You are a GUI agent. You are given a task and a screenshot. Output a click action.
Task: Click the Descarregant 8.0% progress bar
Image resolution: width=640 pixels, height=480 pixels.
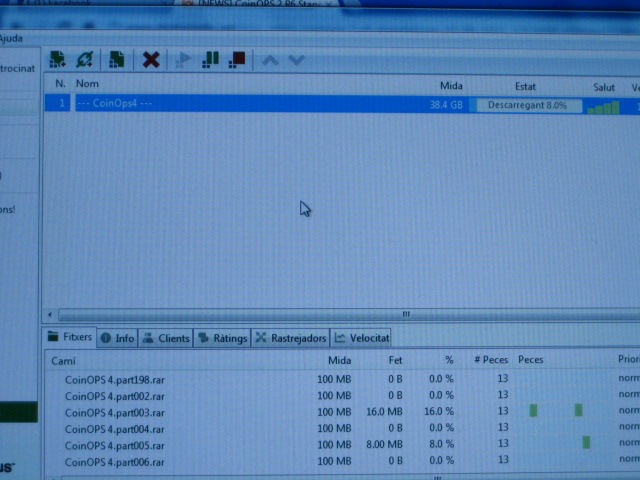tap(527, 105)
